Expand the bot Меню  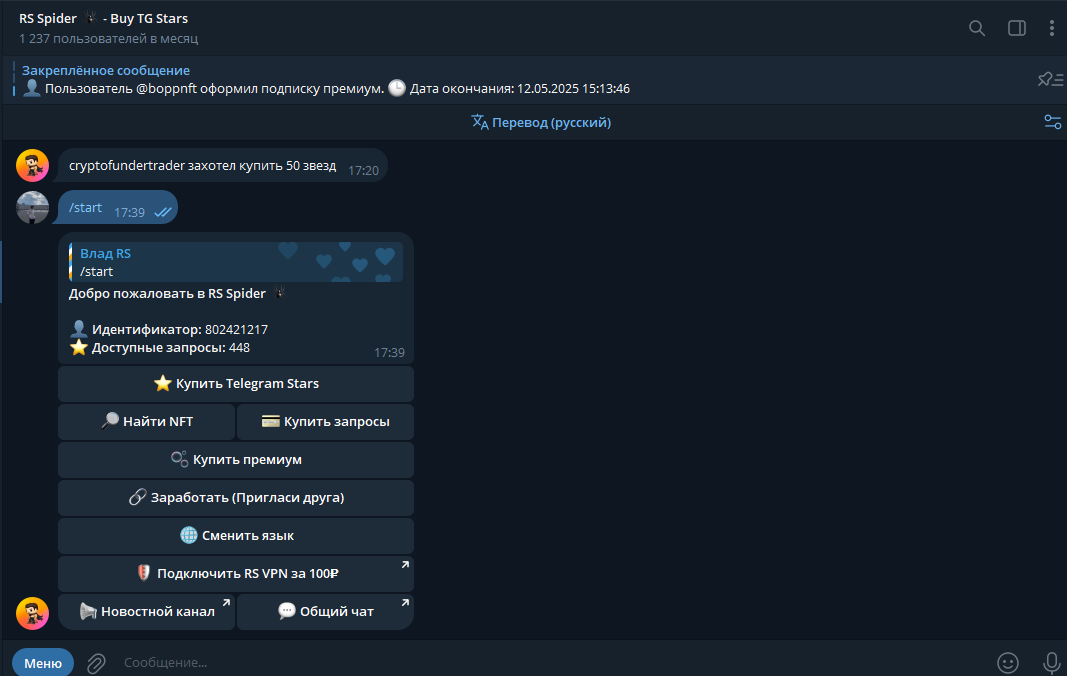click(x=42, y=662)
